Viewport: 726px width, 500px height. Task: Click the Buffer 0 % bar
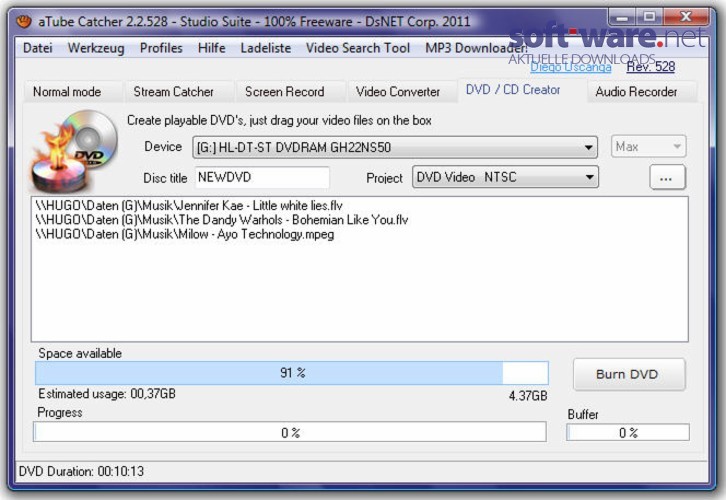click(628, 432)
